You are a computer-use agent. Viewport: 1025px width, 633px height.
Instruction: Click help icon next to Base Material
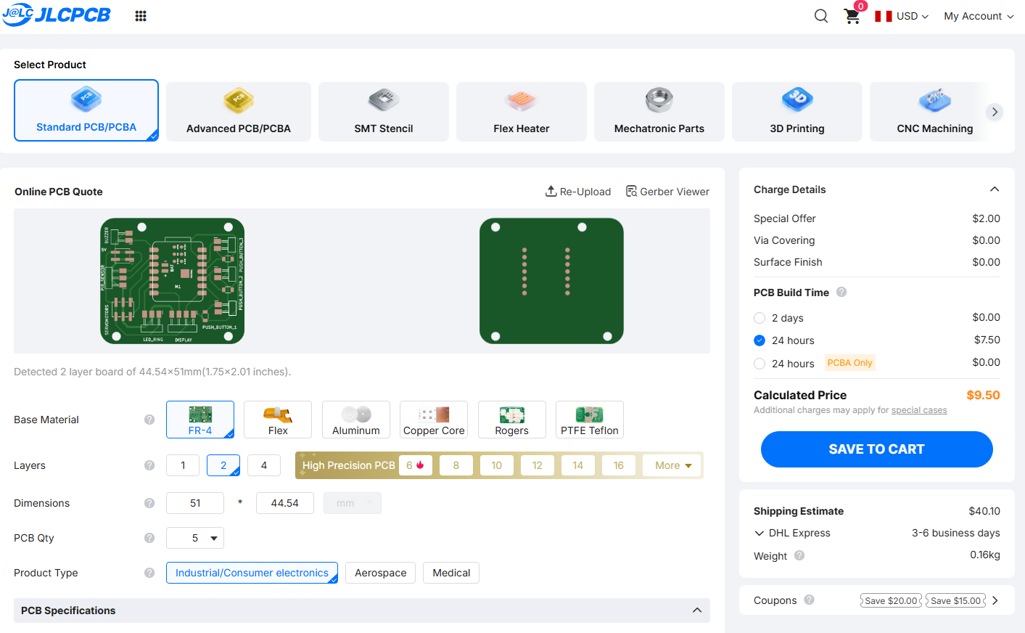[x=150, y=419]
